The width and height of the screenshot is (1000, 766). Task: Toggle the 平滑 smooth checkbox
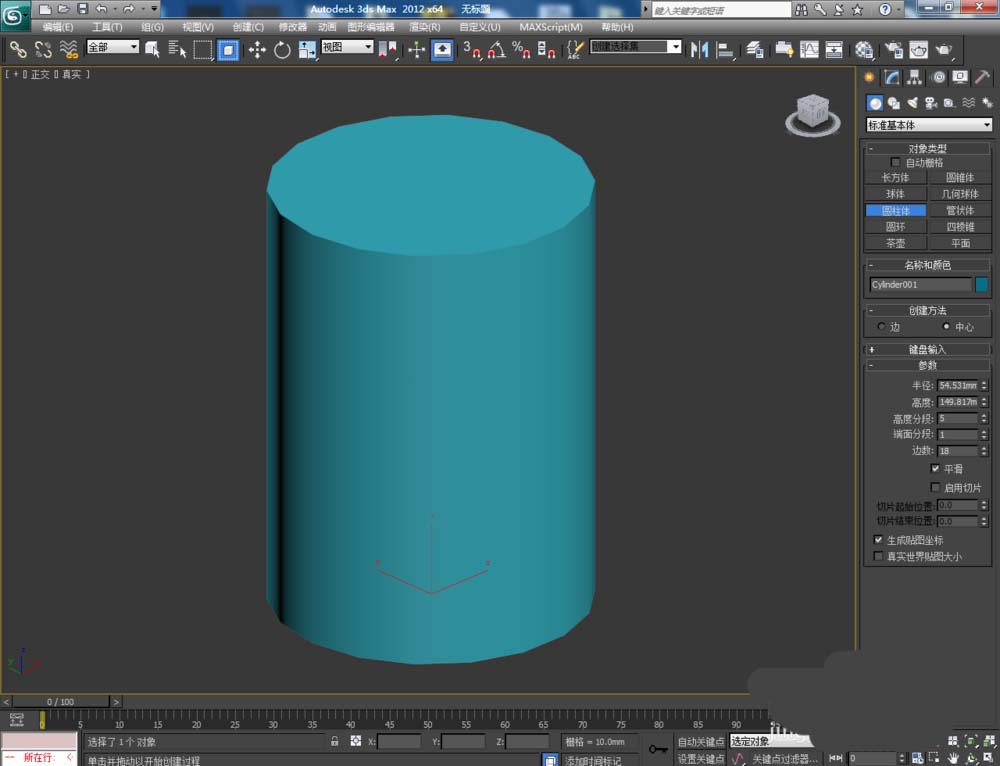point(935,468)
